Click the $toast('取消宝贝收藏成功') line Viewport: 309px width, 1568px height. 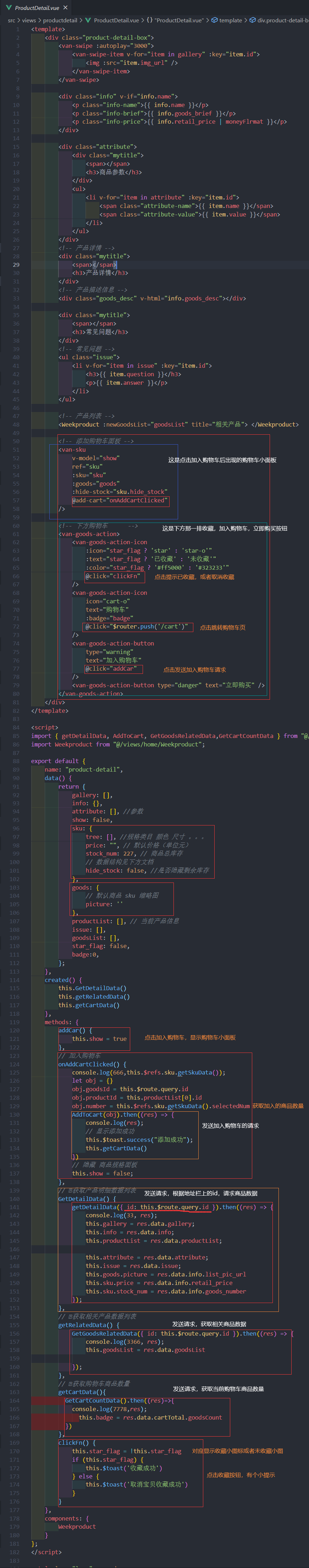click(x=137, y=1484)
